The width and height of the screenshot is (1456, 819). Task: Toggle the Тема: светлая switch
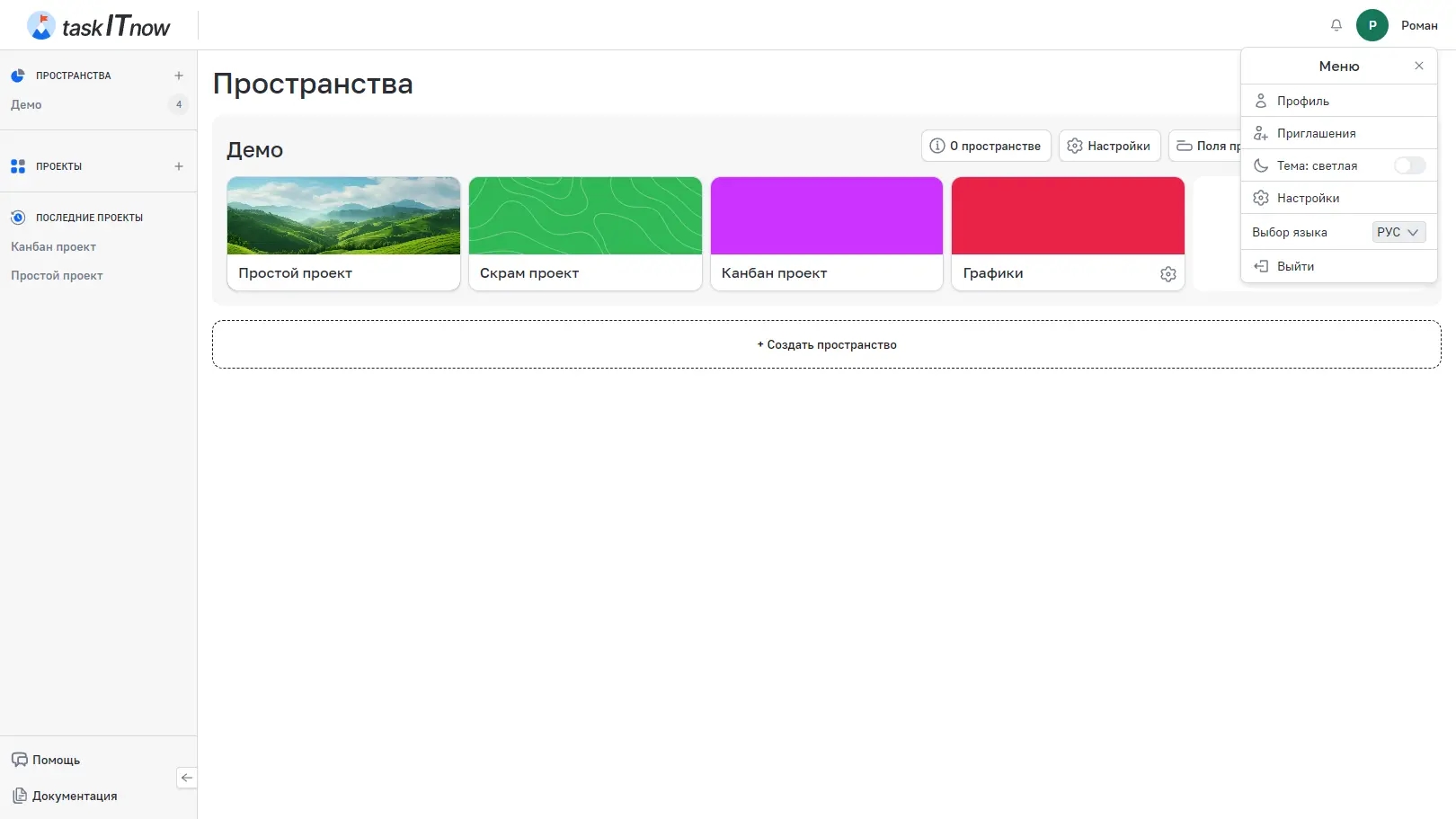pos(1408,165)
